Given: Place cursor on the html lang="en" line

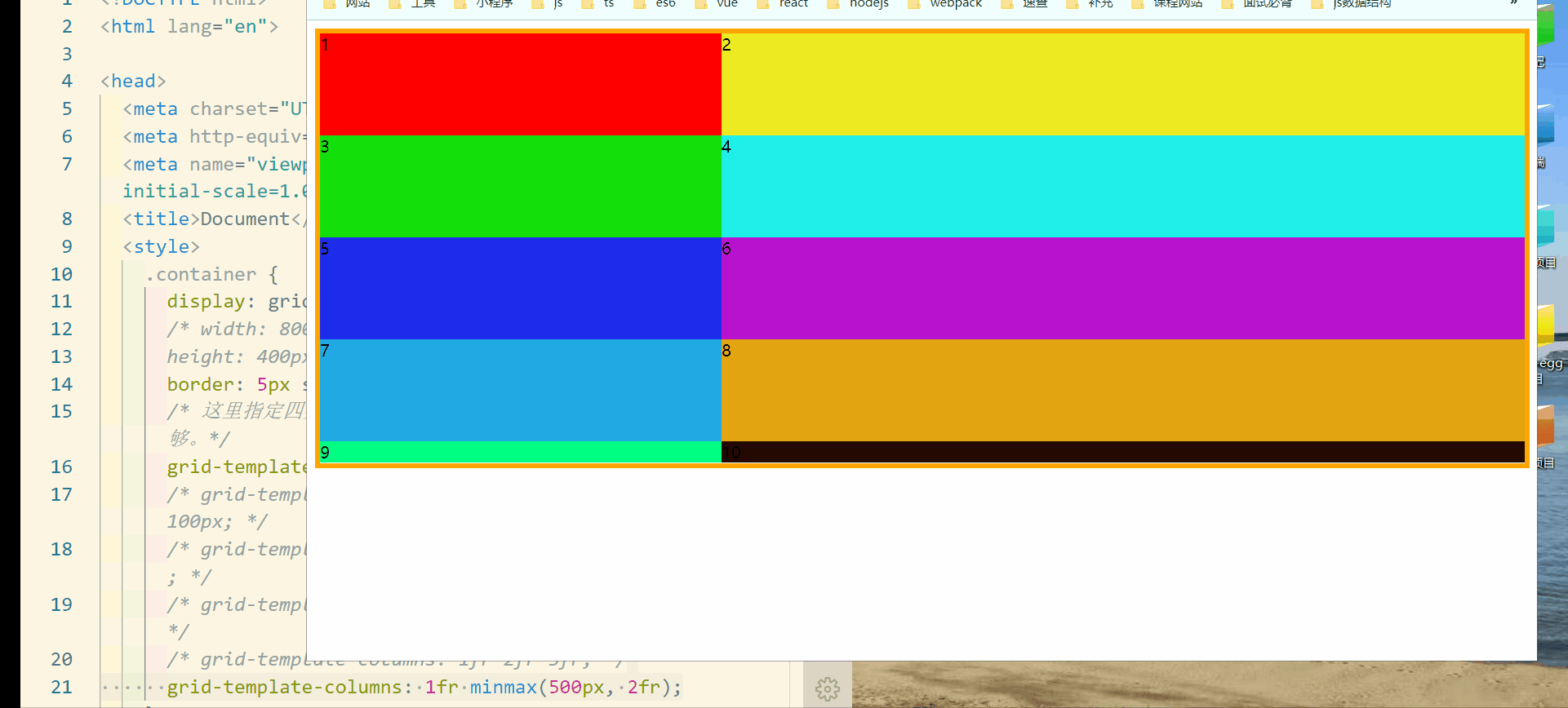Looking at the screenshot, I should pyautogui.click(x=189, y=26).
